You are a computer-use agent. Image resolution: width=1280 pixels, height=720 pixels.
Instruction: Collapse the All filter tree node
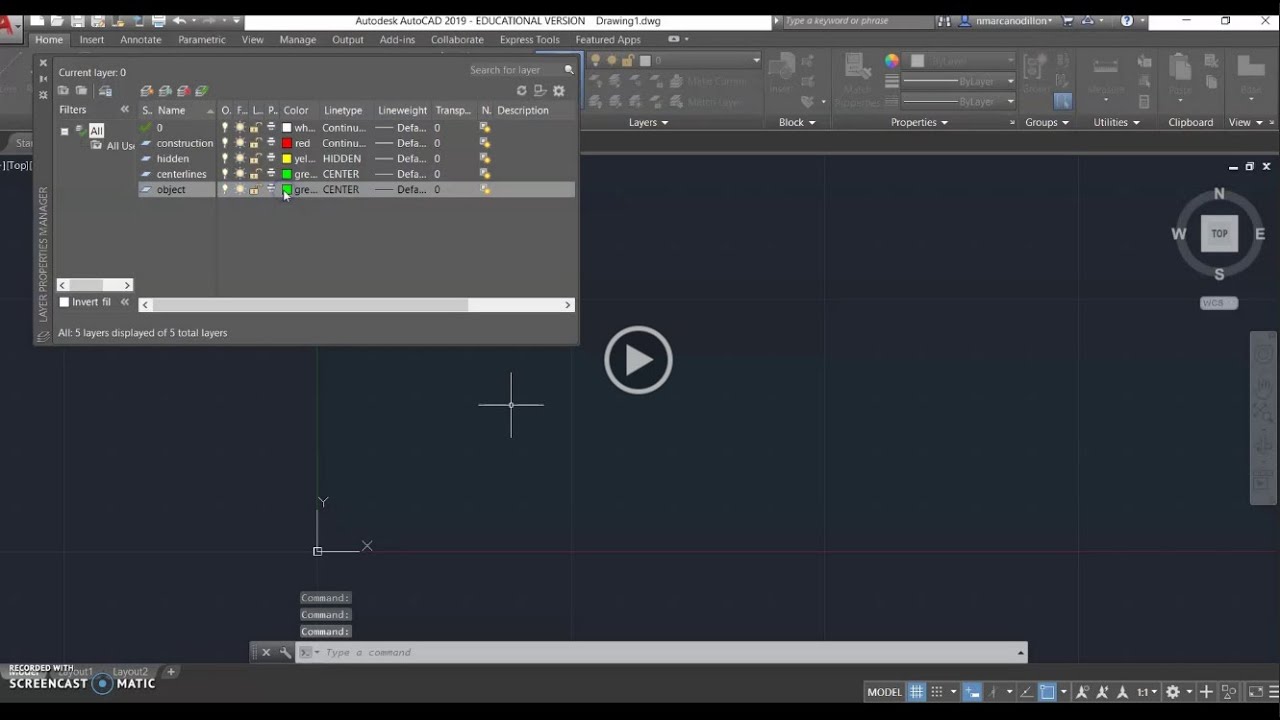coord(64,131)
